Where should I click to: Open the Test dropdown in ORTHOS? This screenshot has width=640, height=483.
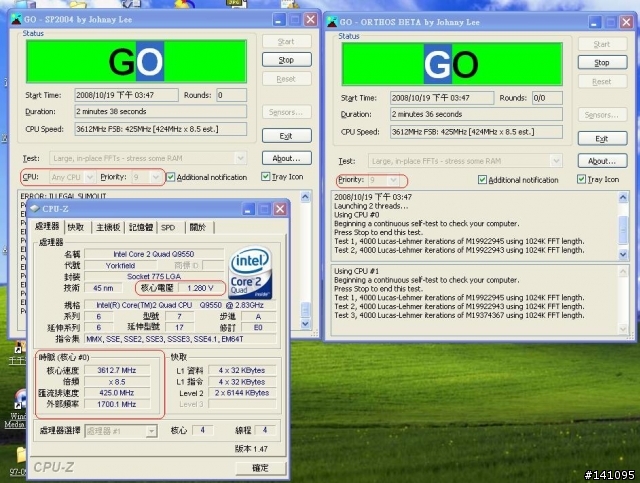(556, 161)
